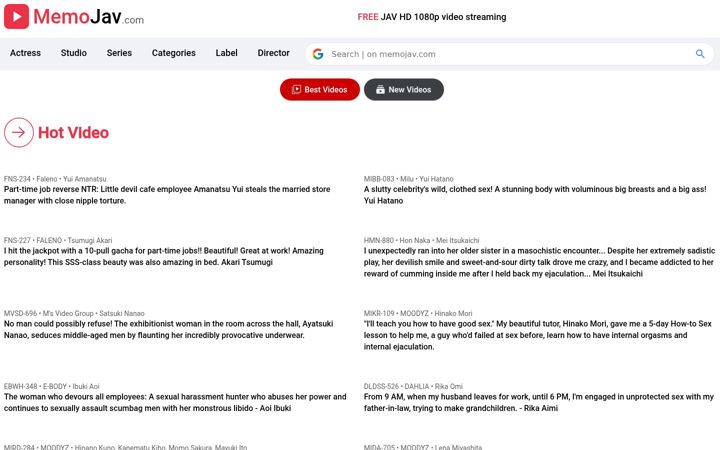720x450 pixels.
Task: Select the DLDSS-526 video code
Action: pyautogui.click(x=381, y=387)
